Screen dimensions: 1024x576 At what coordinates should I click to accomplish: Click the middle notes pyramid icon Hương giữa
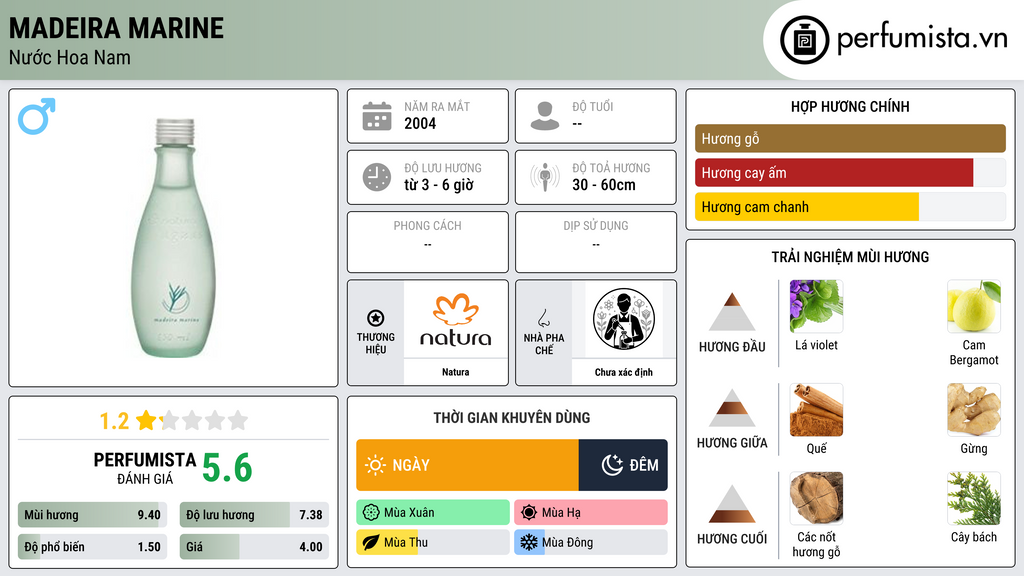click(732, 408)
